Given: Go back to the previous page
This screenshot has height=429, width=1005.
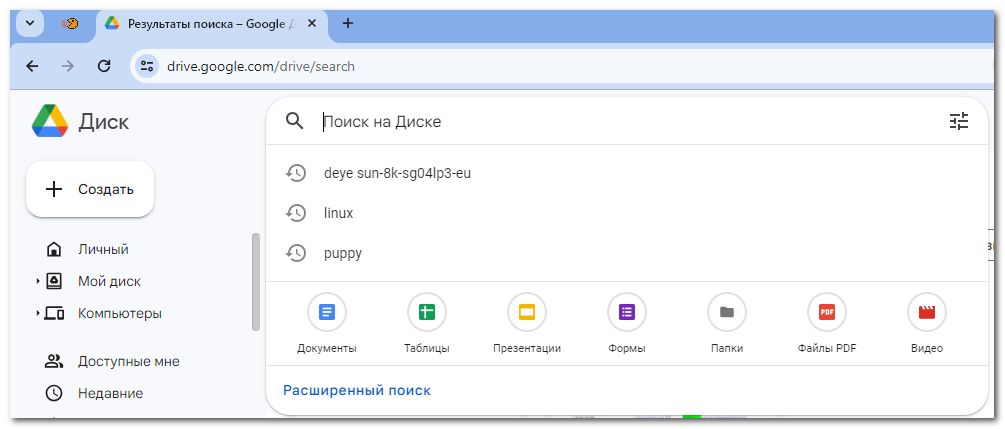Looking at the screenshot, I should click(32, 66).
